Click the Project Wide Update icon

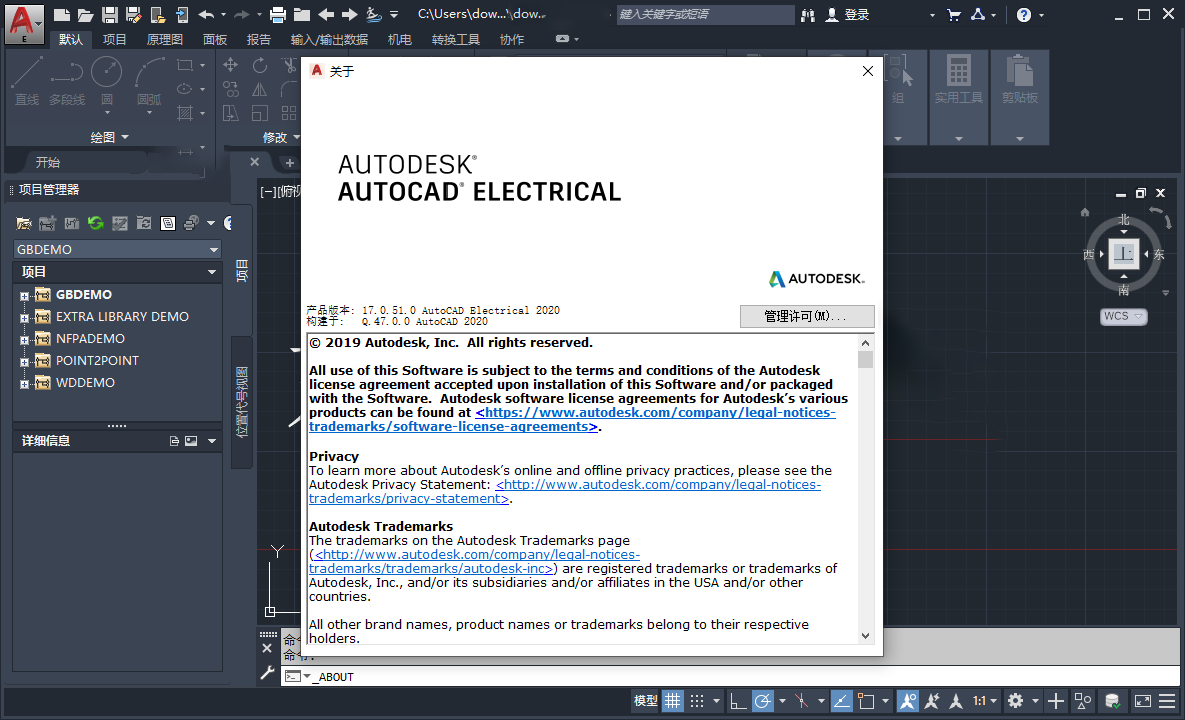(144, 223)
